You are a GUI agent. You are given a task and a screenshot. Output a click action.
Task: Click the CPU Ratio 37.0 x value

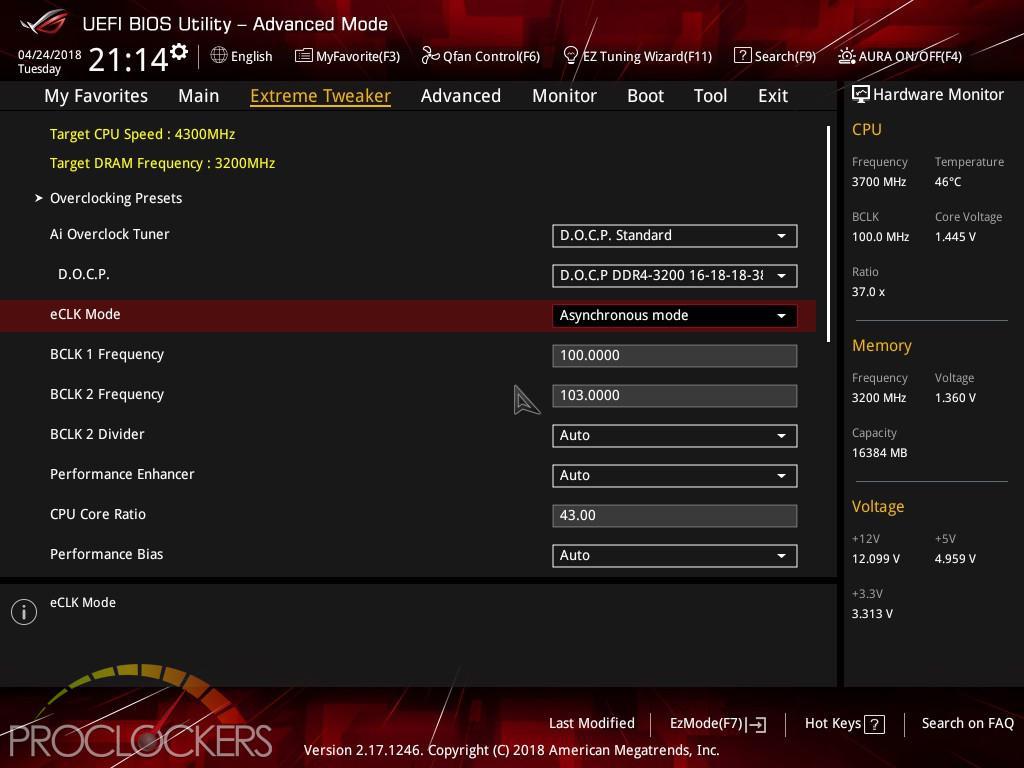[x=869, y=292]
